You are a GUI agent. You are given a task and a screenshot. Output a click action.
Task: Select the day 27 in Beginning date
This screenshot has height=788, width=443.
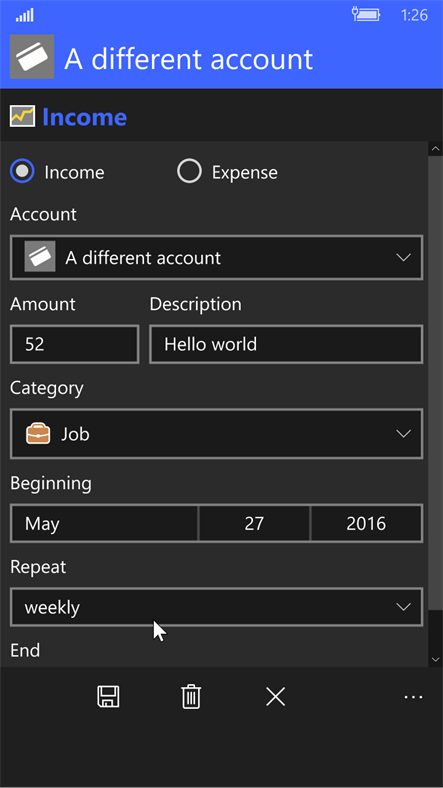254,524
